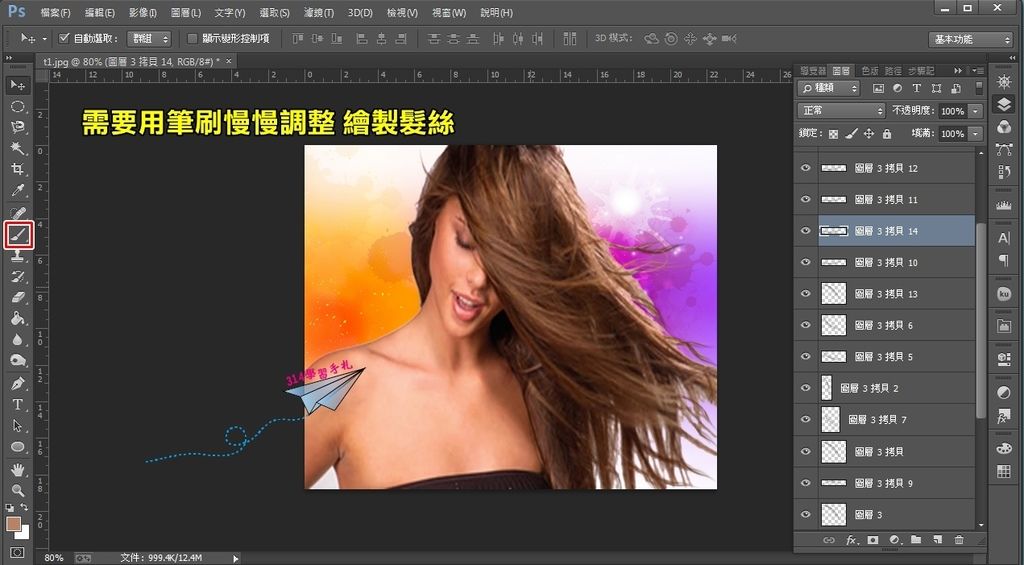This screenshot has width=1024, height=565.
Task: Open the 正常 blend mode dropdown
Action: pos(840,110)
